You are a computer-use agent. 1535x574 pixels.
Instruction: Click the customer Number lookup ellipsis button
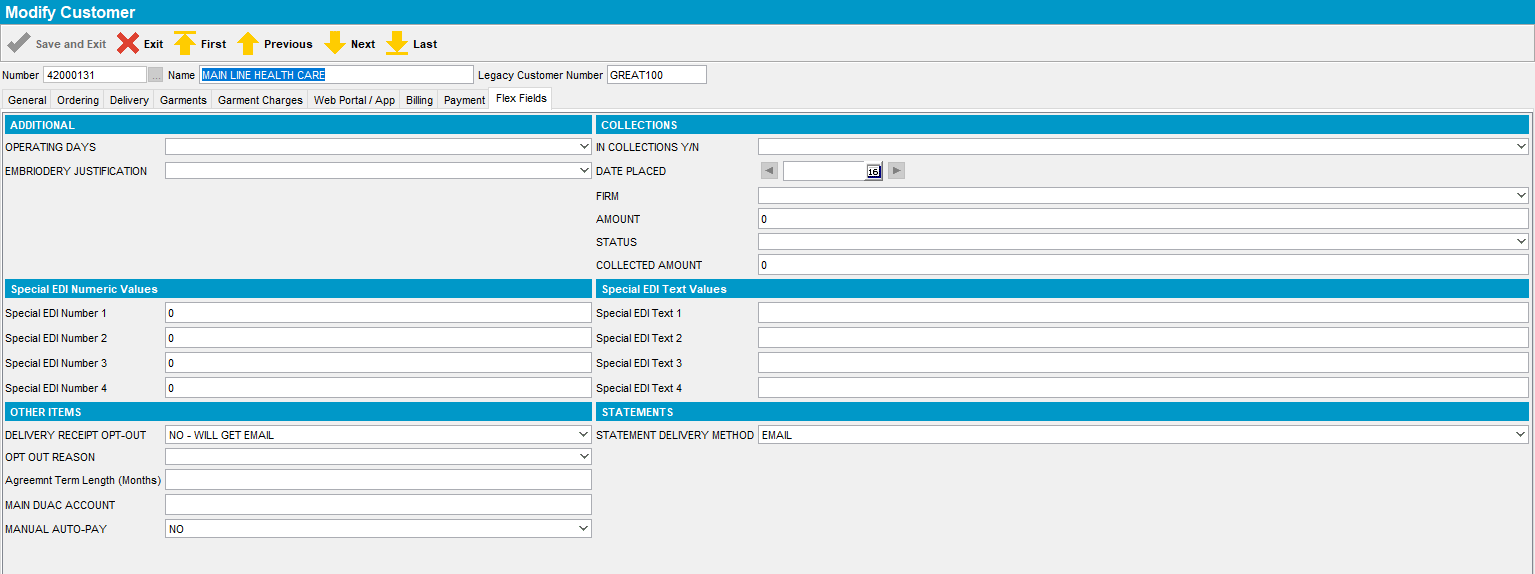tap(155, 75)
